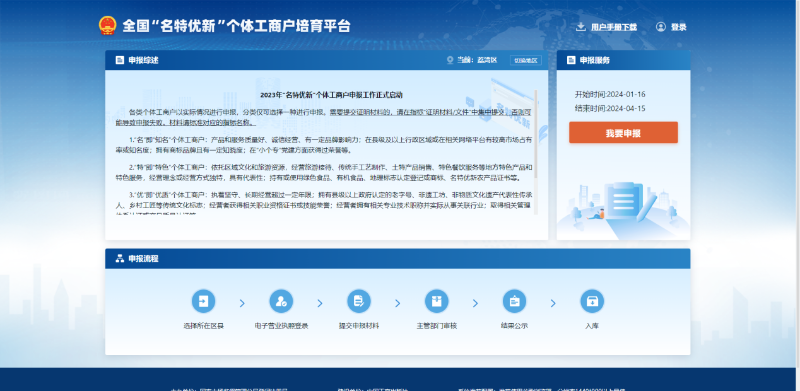
Task: Click the 申报服务 panel title
Action: [x=595, y=60]
